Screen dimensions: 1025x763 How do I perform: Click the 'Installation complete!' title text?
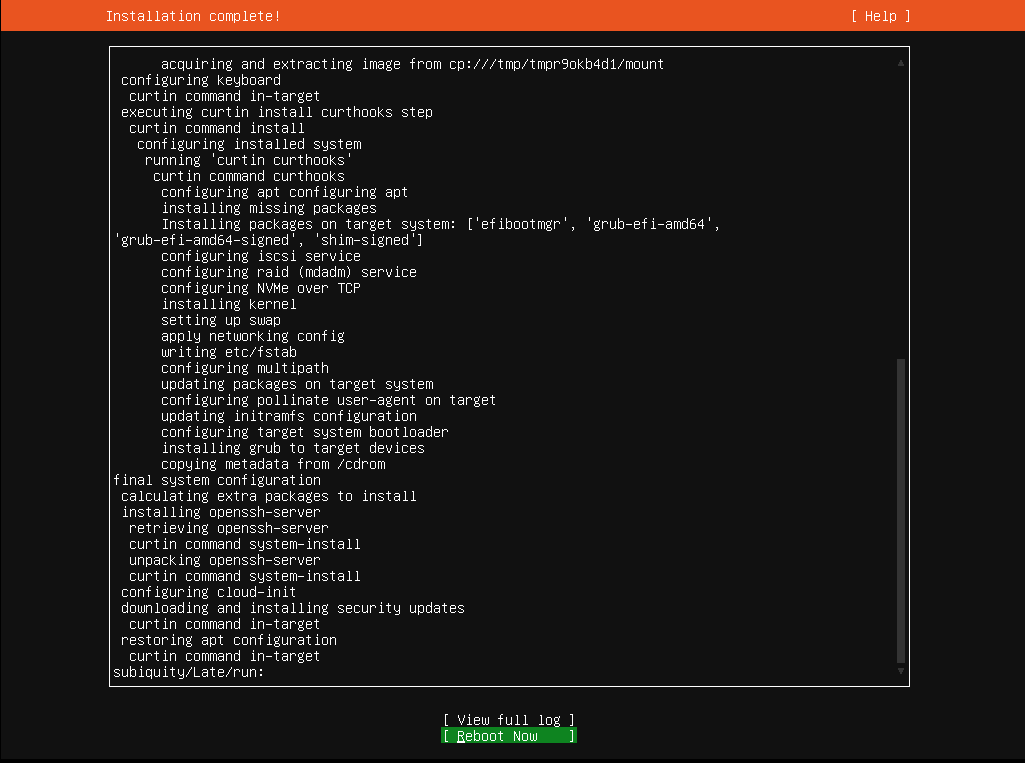(193, 16)
